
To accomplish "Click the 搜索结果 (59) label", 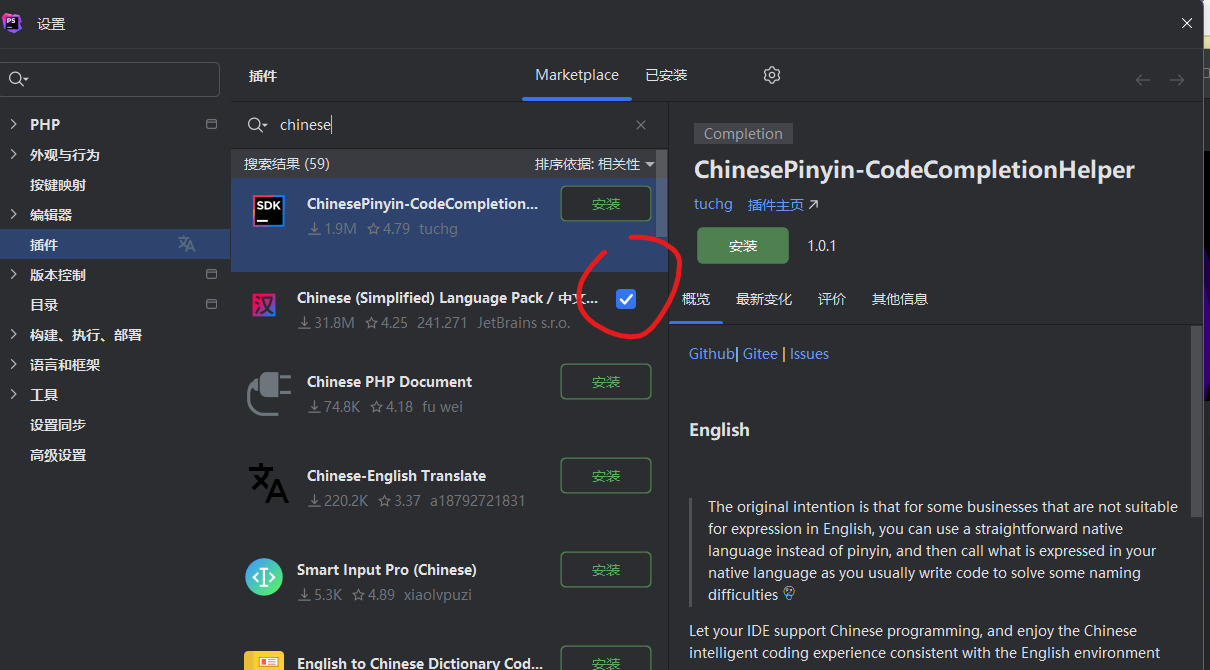I will point(287,163).
